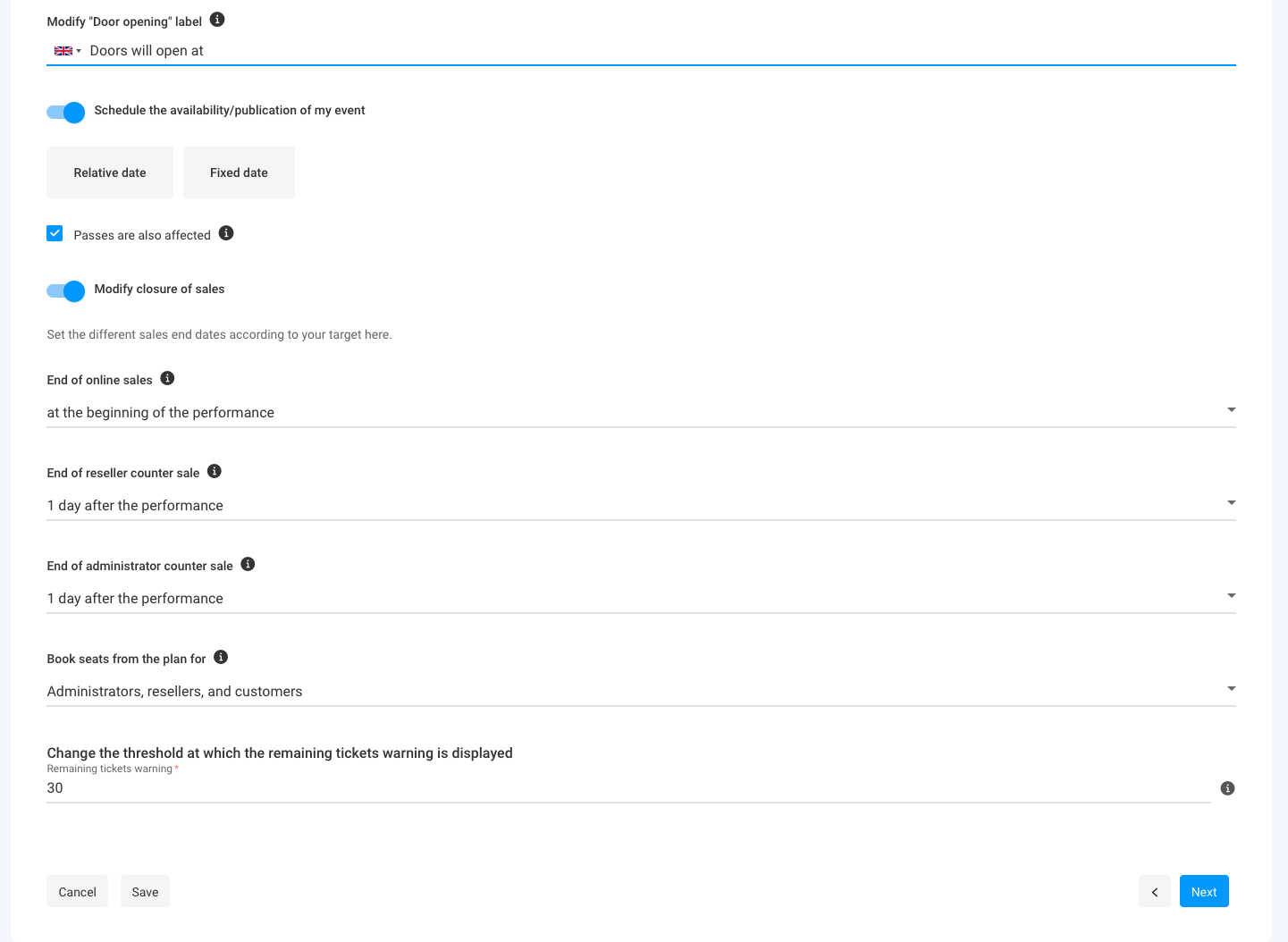Select the Relative date option
The image size is (1288, 942).
[x=110, y=172]
